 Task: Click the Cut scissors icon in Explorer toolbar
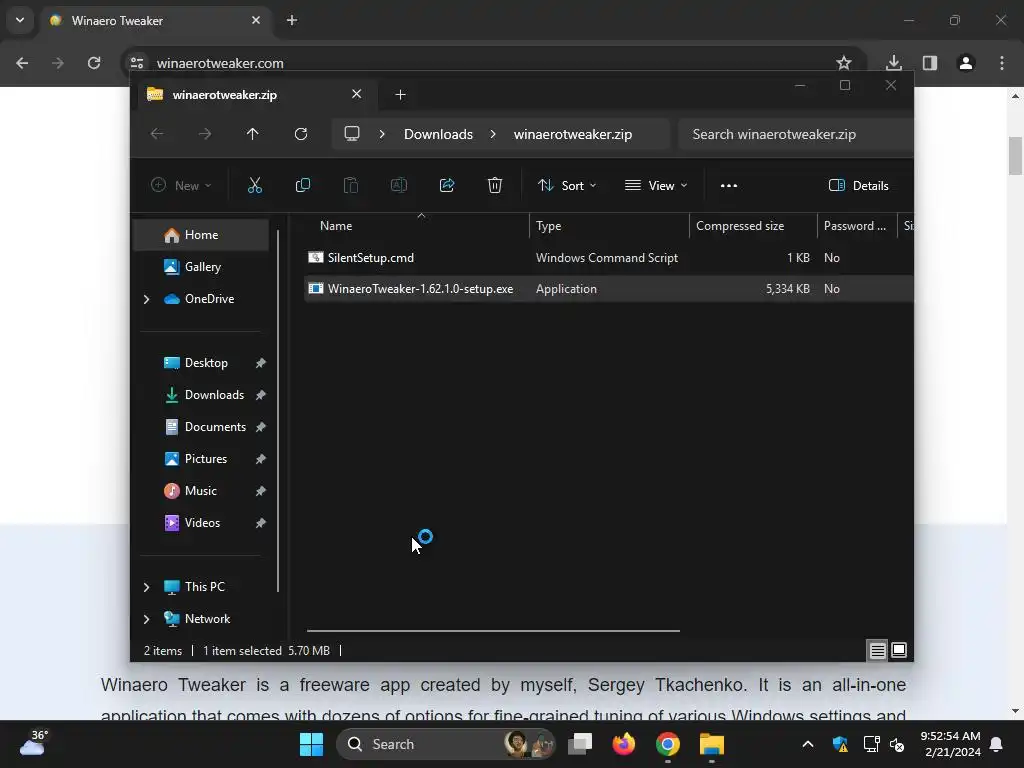coord(255,185)
